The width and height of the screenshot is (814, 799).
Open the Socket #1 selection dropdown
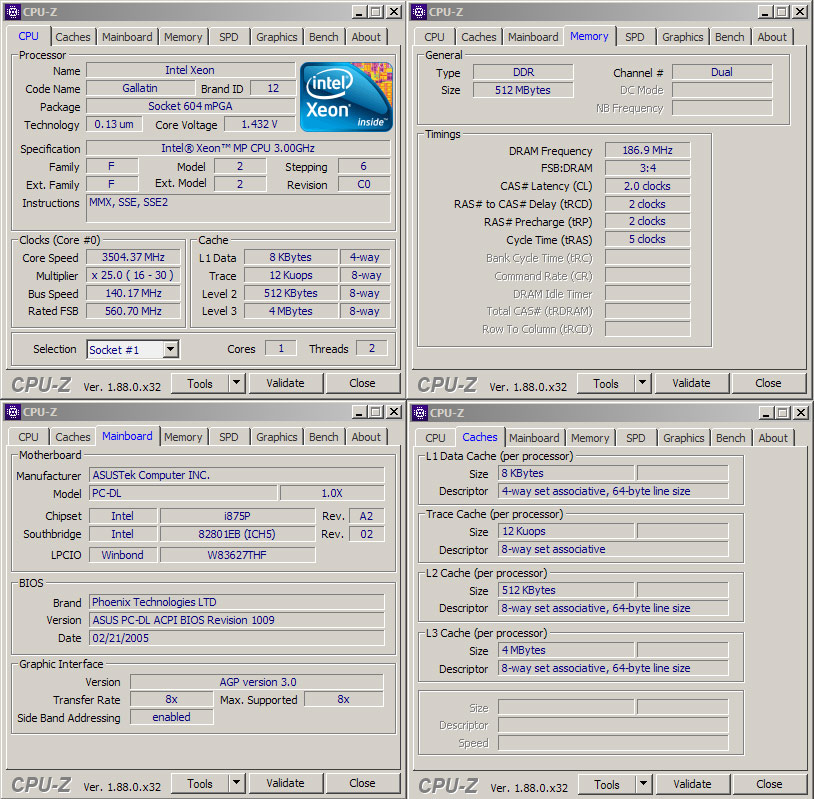coord(170,349)
